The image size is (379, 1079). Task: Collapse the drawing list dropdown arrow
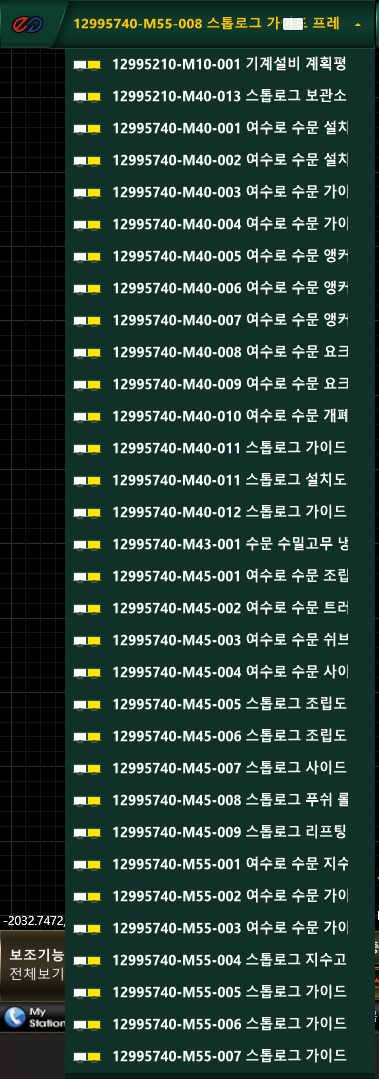tap(357, 25)
